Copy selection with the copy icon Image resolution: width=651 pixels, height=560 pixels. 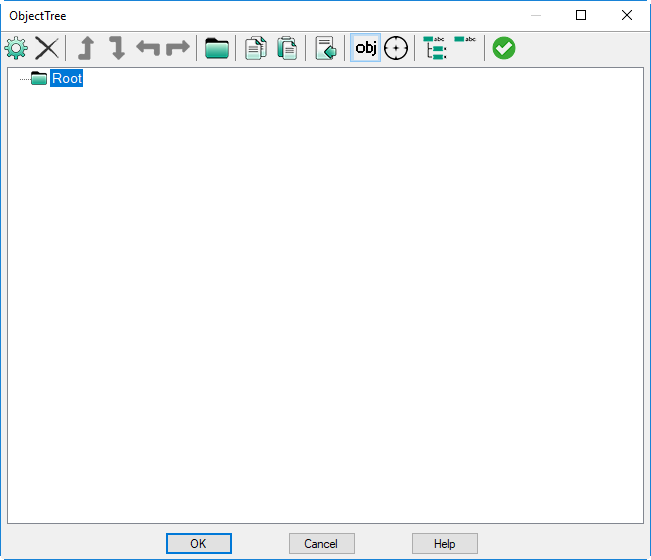256,48
